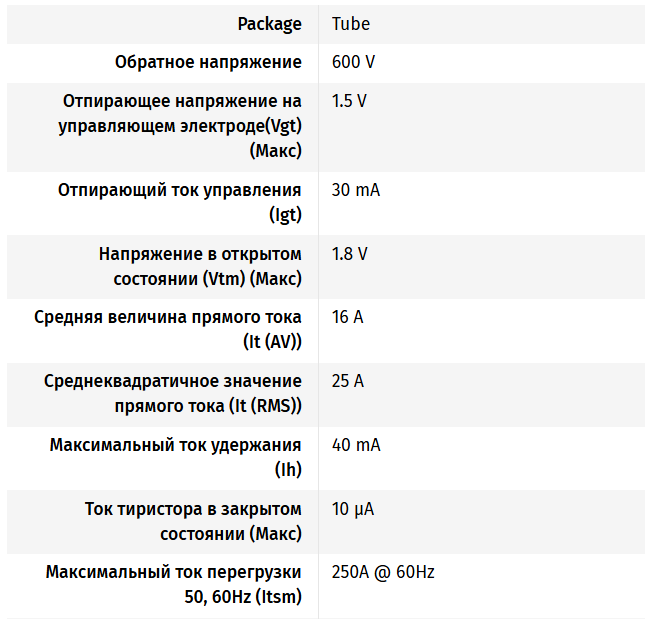The width and height of the screenshot is (645, 619).
Task: Click the Максимальный ток удержания (Ih) label
Action: [175, 457]
